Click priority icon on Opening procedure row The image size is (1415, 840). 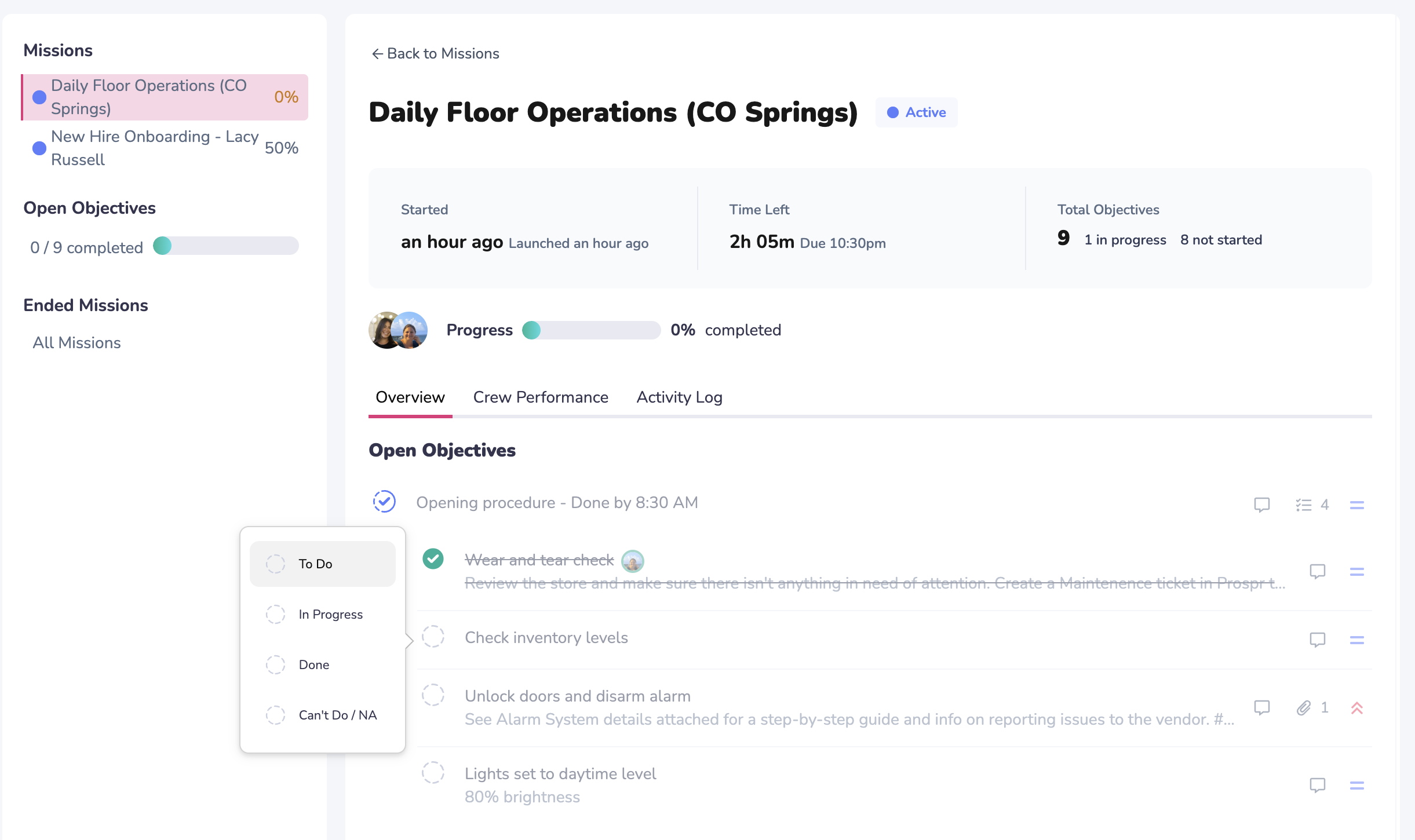tap(1356, 505)
